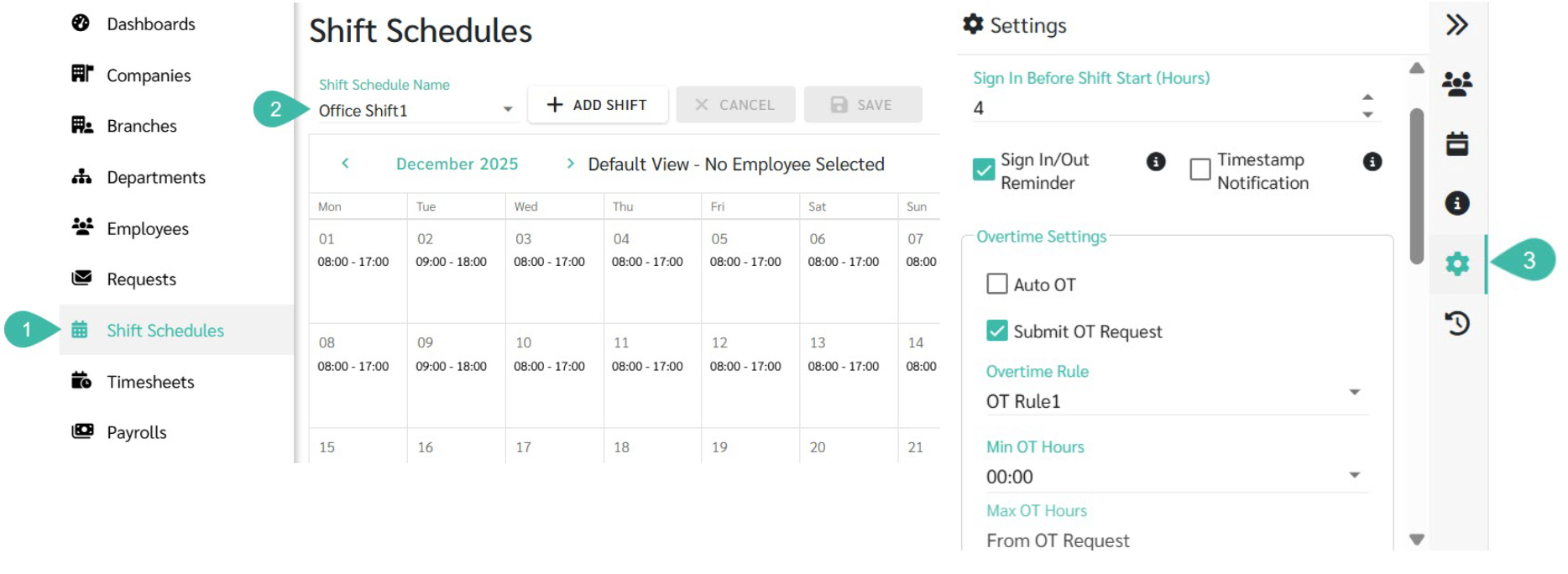Expand the Overtime Rule dropdown
This screenshot has width=1568, height=574.
[1354, 393]
